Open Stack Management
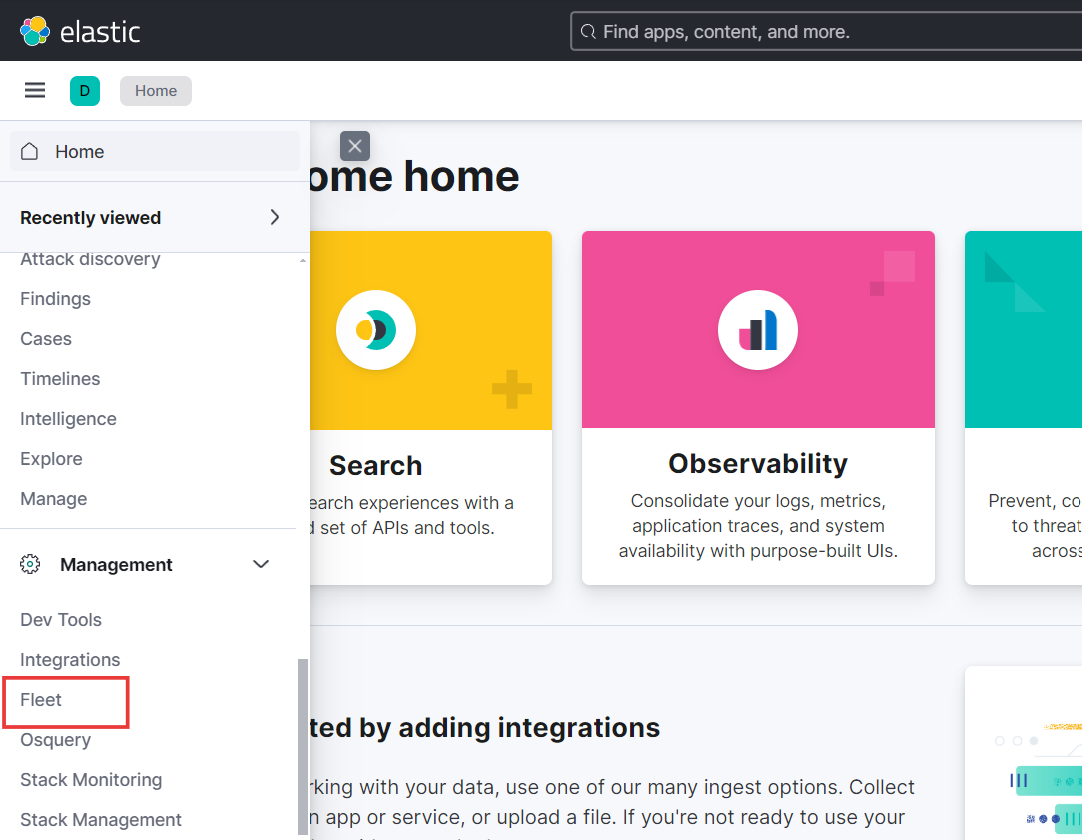Viewport: 1082px width, 840px height. click(x=101, y=820)
